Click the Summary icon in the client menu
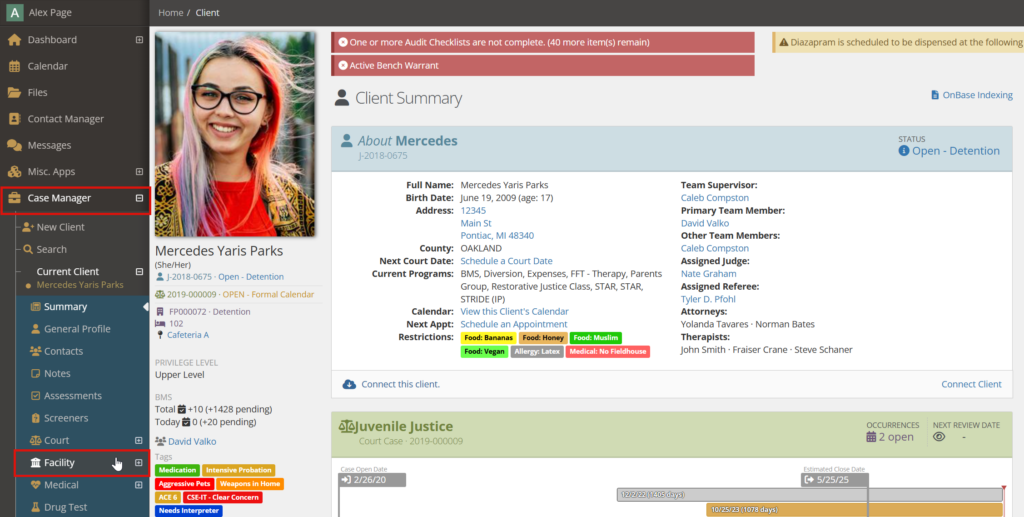Viewport: 1024px width, 517px height. coord(35,307)
